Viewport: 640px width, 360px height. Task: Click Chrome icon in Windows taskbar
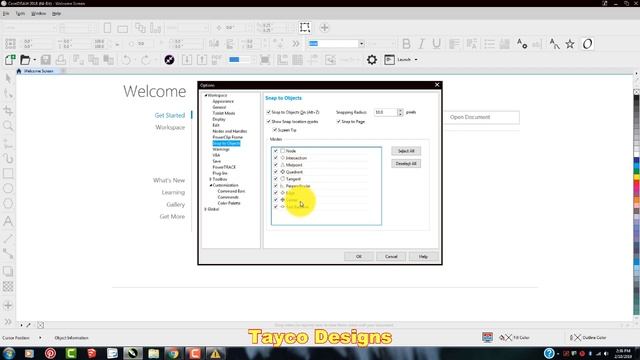[x=173, y=353]
